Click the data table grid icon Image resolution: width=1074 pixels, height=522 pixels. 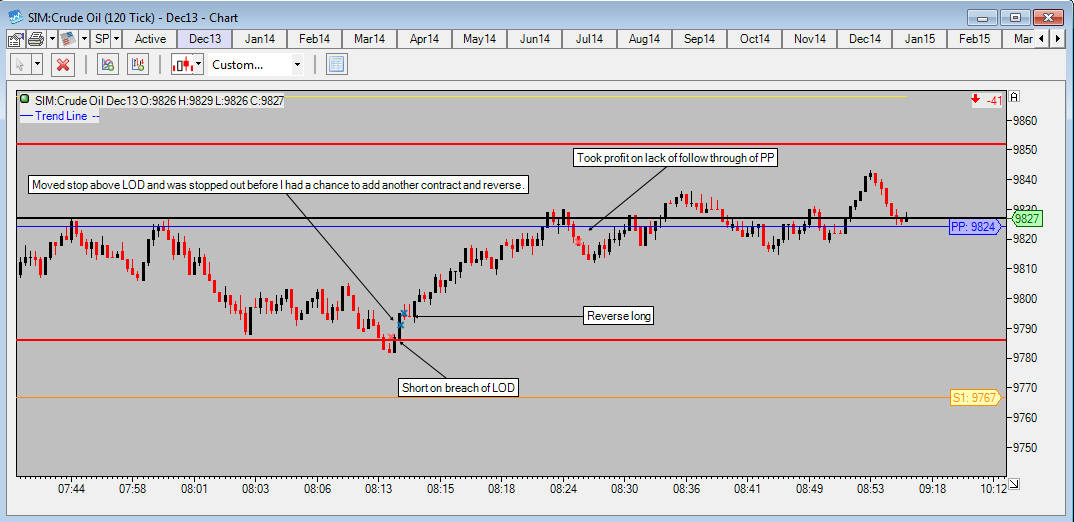337,65
